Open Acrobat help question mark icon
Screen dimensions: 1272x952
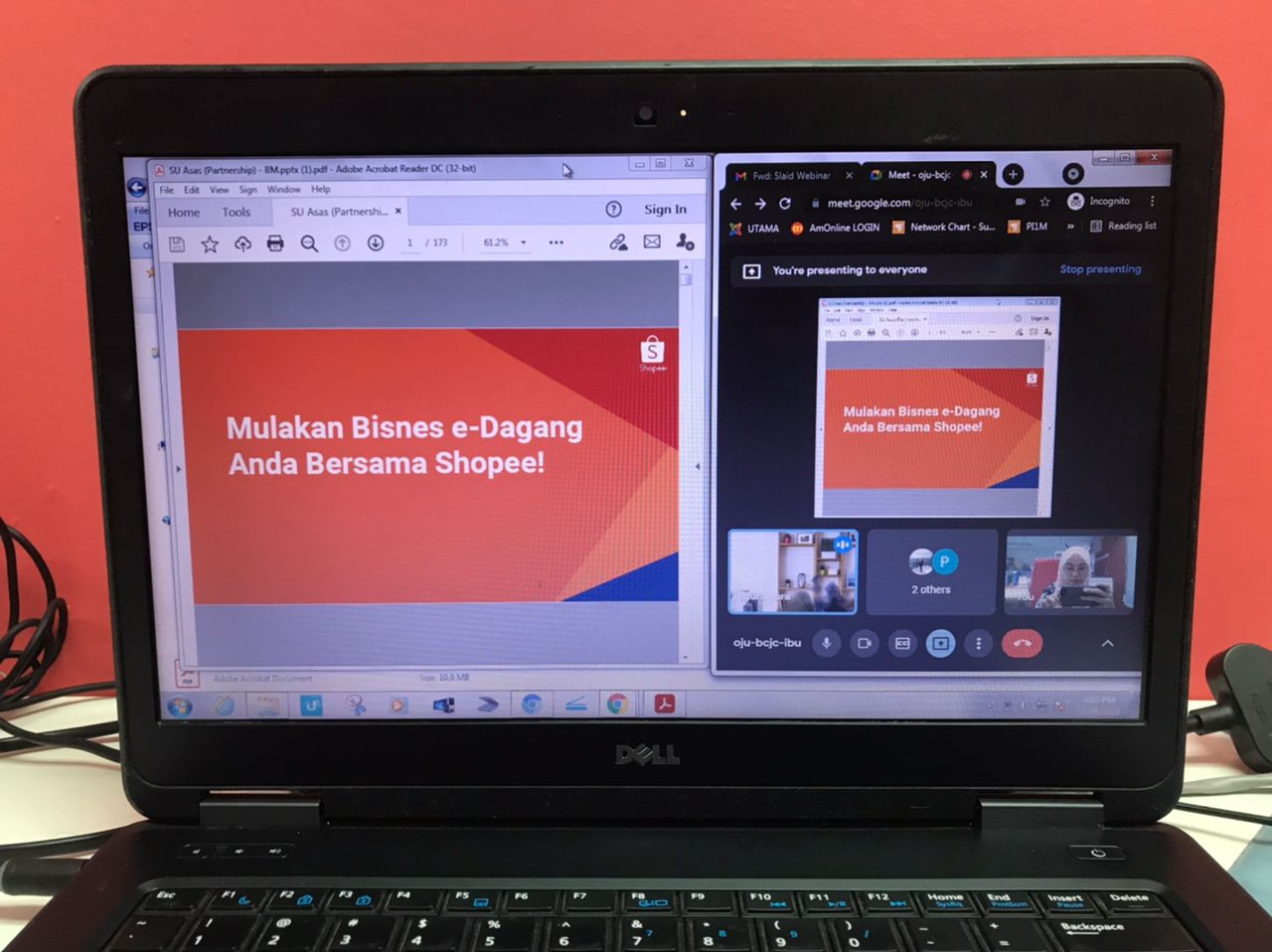tap(614, 210)
